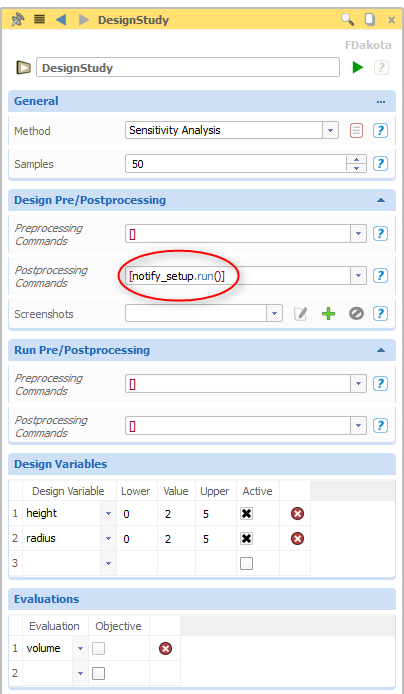Uncheck Active for the radius variable
This screenshot has height=694, width=404.
click(x=246, y=539)
